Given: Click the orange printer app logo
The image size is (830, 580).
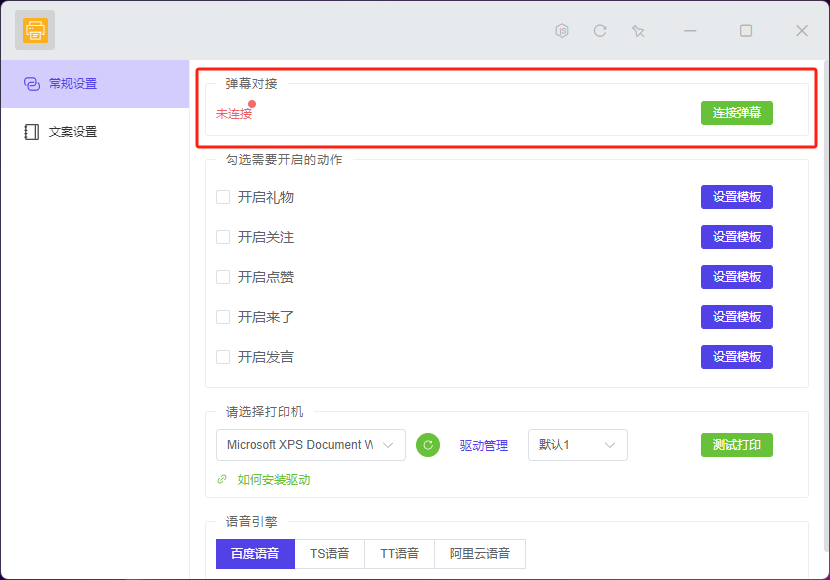Looking at the screenshot, I should [x=35, y=31].
